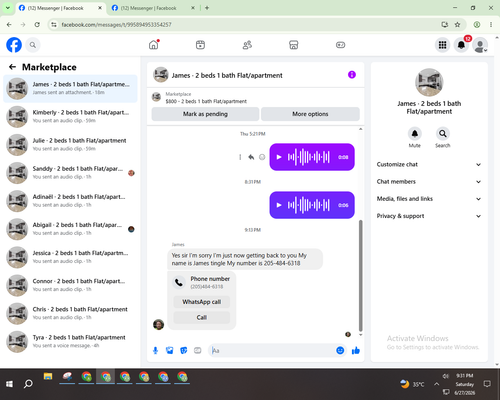The height and width of the screenshot is (400, 500).
Task: Open the Facebook logo home link
Action: point(14,45)
